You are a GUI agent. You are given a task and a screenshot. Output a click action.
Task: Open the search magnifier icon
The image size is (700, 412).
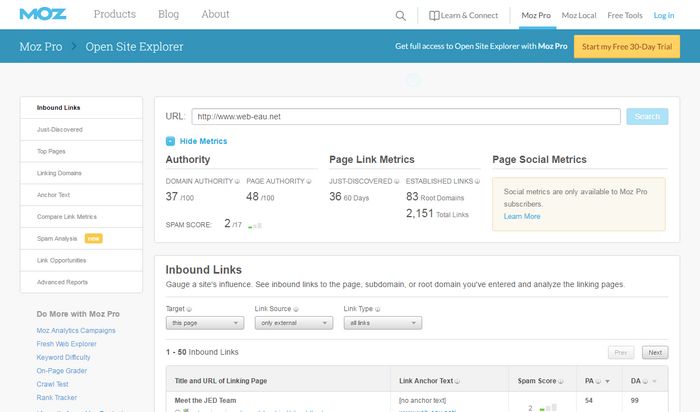400,16
